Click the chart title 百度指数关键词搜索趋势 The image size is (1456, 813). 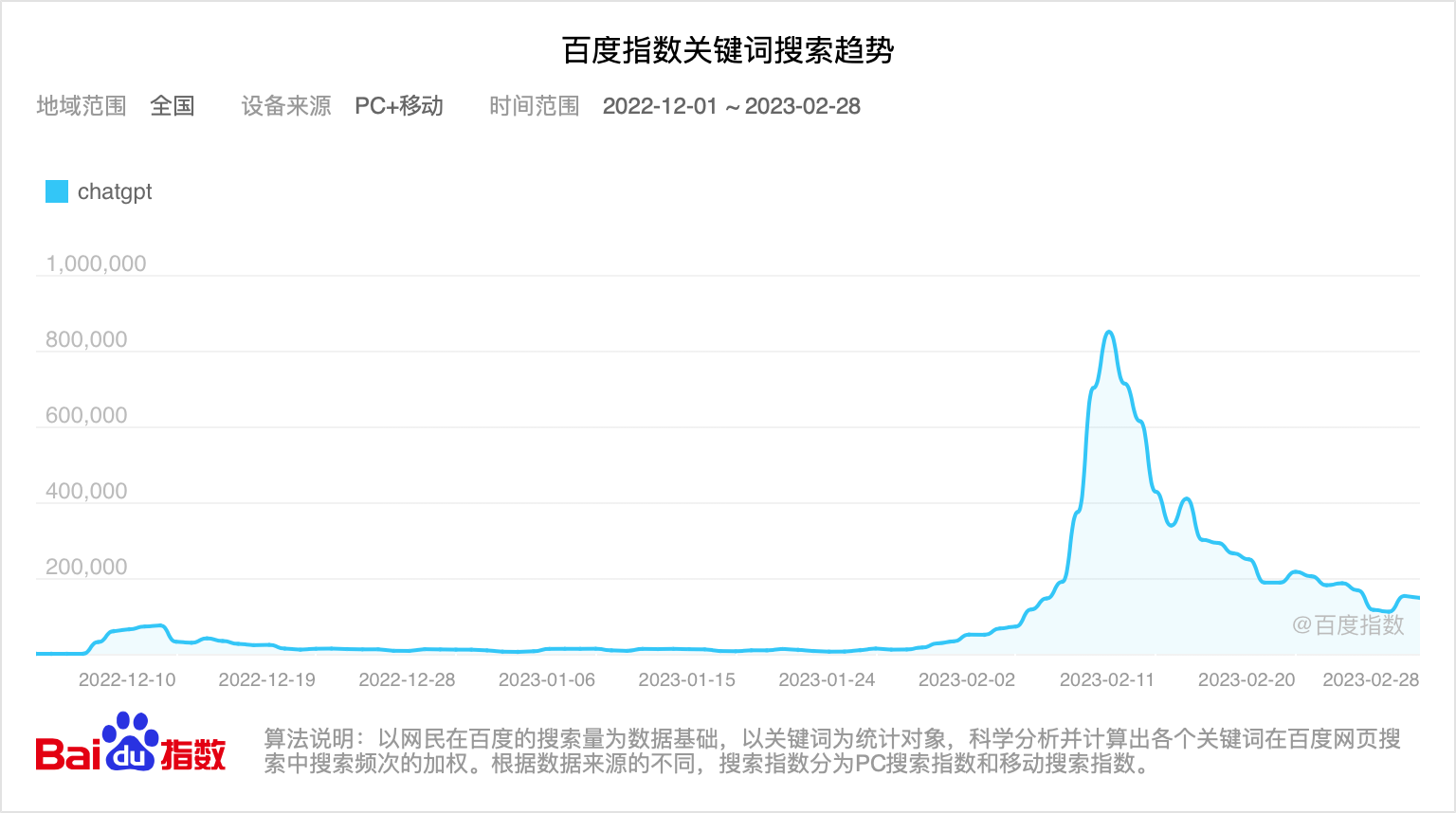click(728, 50)
